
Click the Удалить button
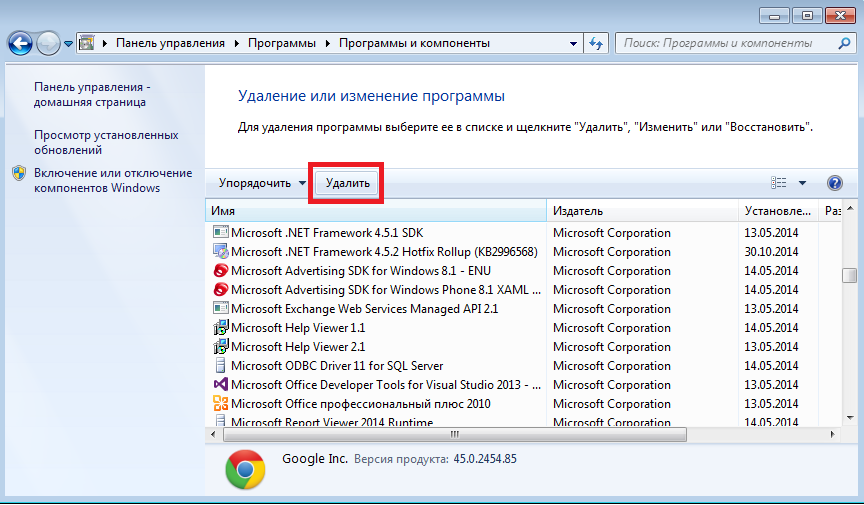(x=347, y=183)
